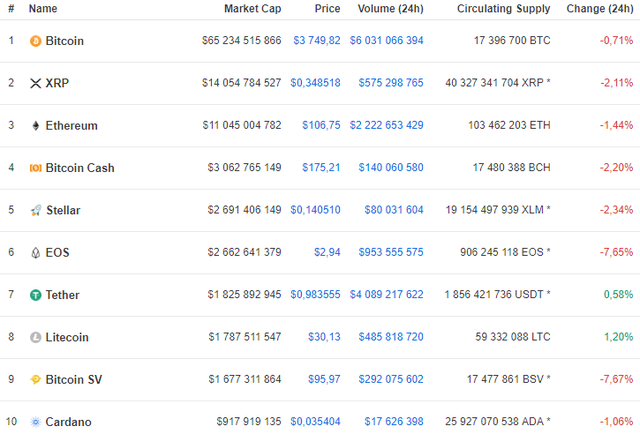Click the Bitcoin coin logo icon
Screen dimensions: 640x434
(x=36, y=41)
